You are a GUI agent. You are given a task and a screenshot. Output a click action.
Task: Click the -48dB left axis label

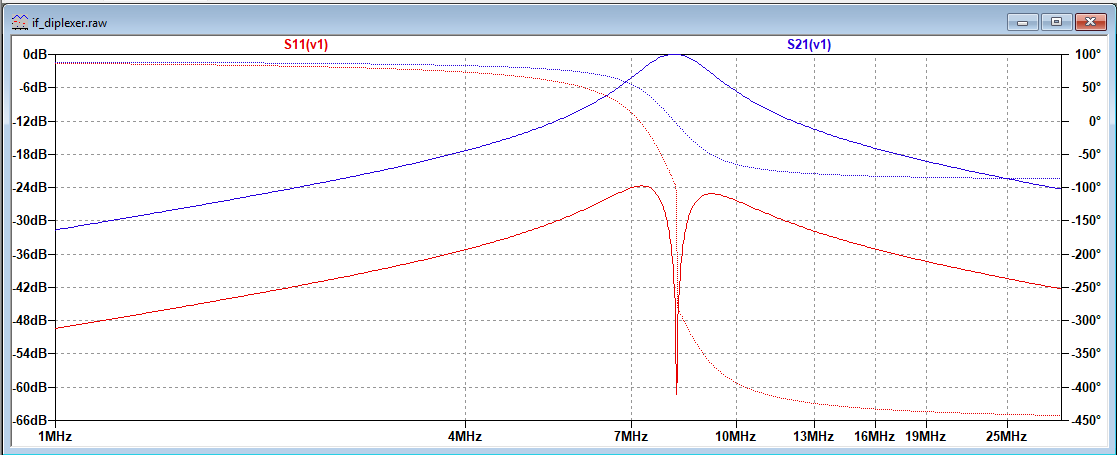tap(30, 320)
